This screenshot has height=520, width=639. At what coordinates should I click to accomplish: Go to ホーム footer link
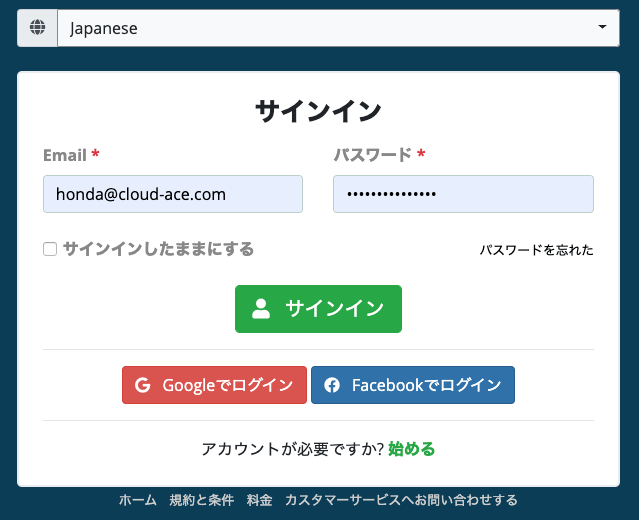click(138, 500)
